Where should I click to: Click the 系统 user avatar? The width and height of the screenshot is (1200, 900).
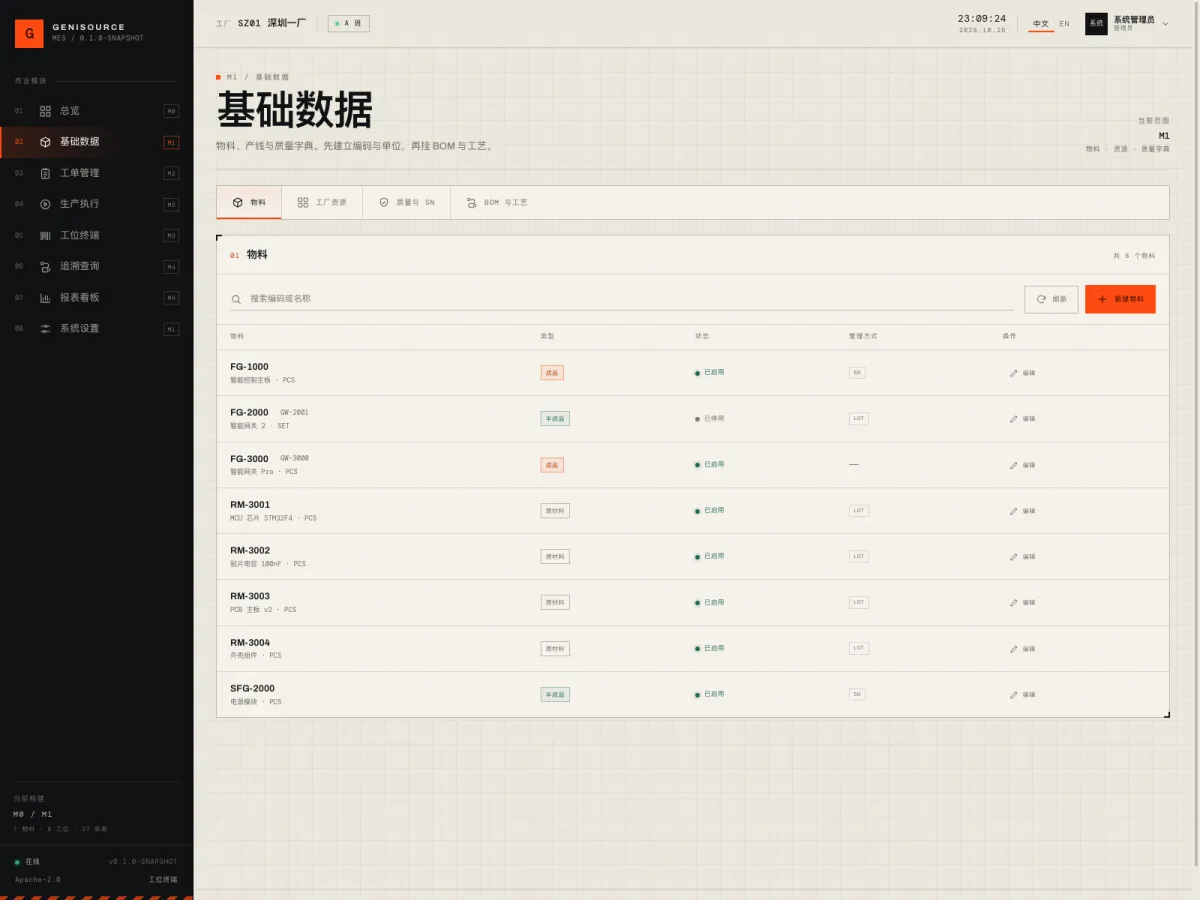1096,23
